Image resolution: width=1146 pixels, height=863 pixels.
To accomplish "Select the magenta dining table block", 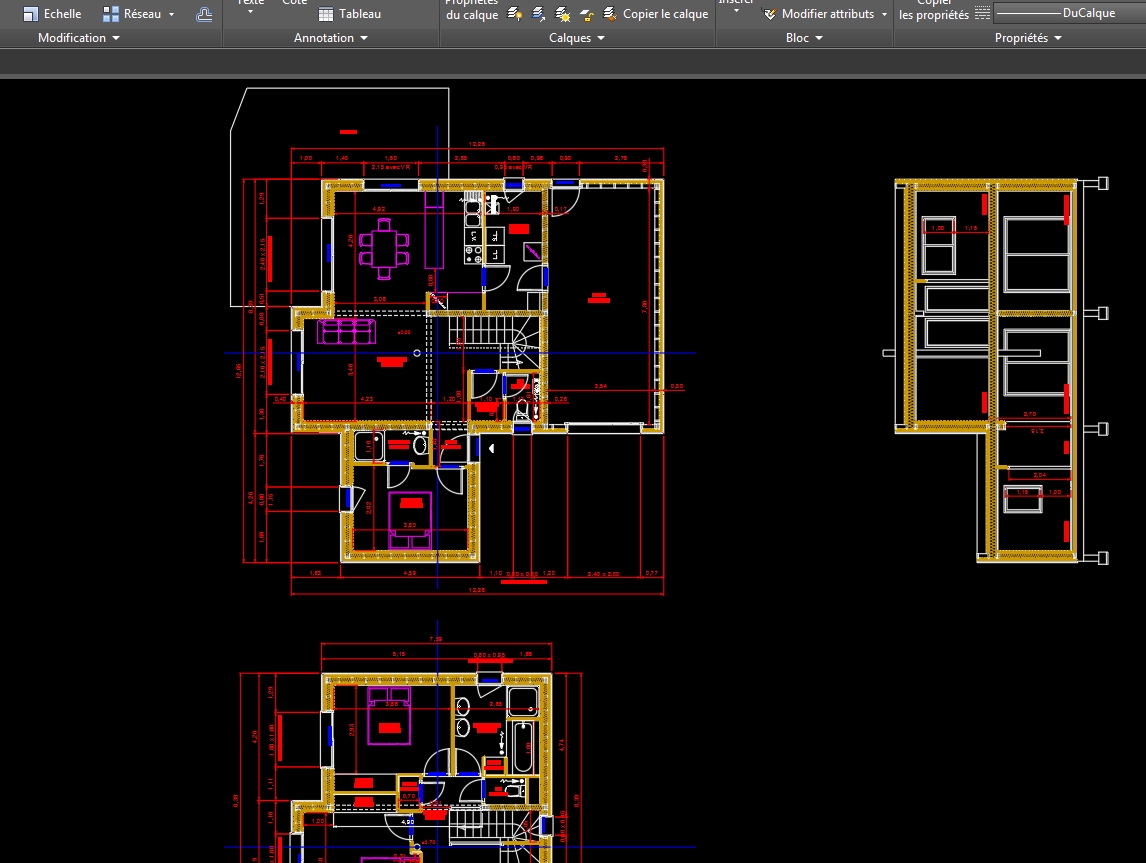I will [383, 248].
